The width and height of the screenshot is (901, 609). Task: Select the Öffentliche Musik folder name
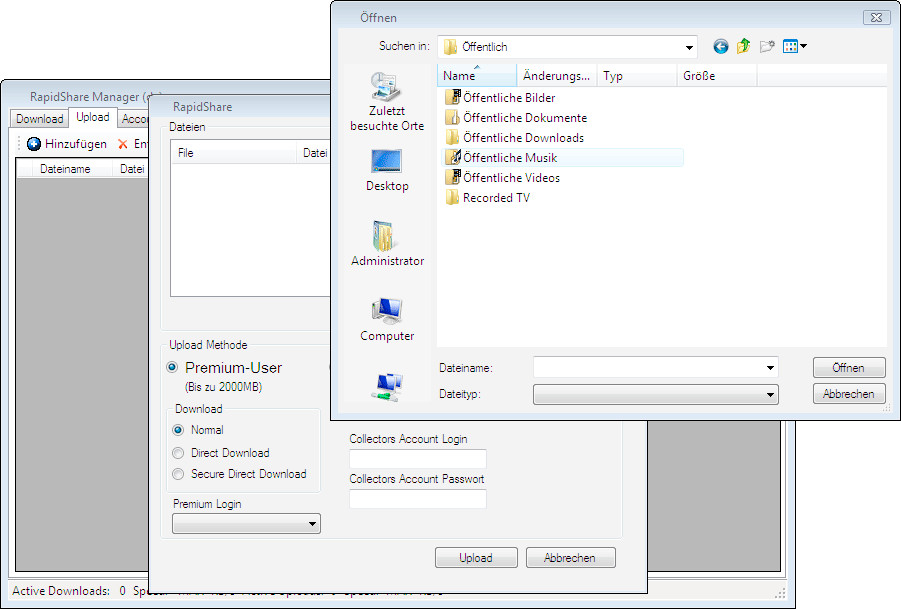pyautogui.click(x=510, y=157)
